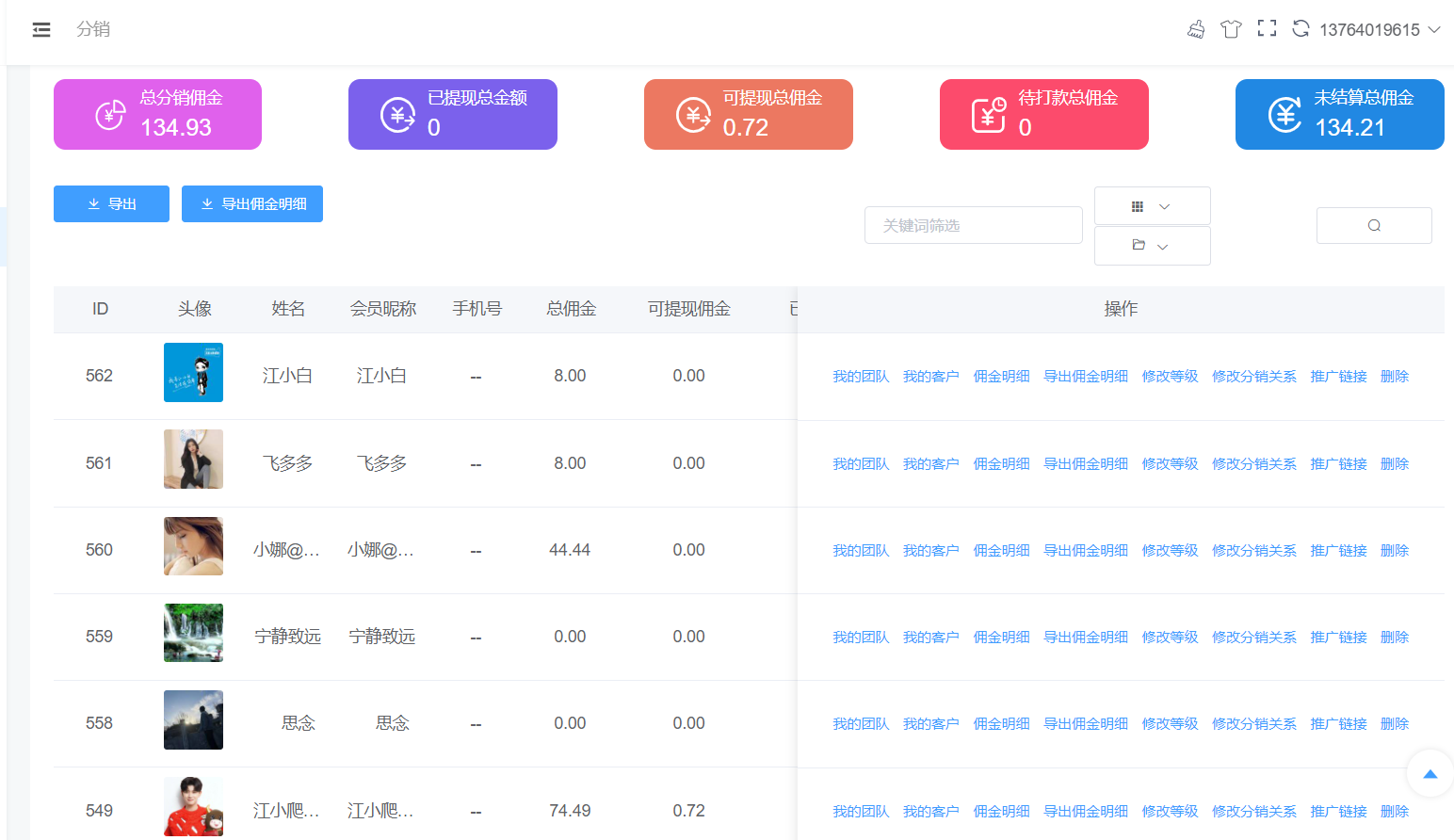Open the grid columns dropdown
This screenshot has height=840, width=1454.
tap(1153, 205)
